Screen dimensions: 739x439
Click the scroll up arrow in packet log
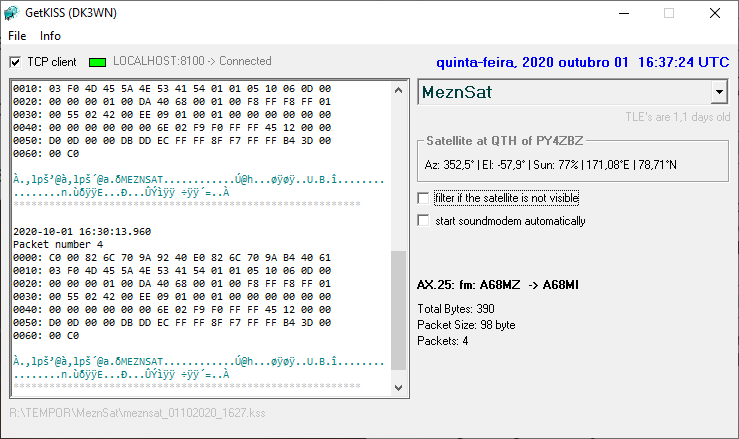398,90
